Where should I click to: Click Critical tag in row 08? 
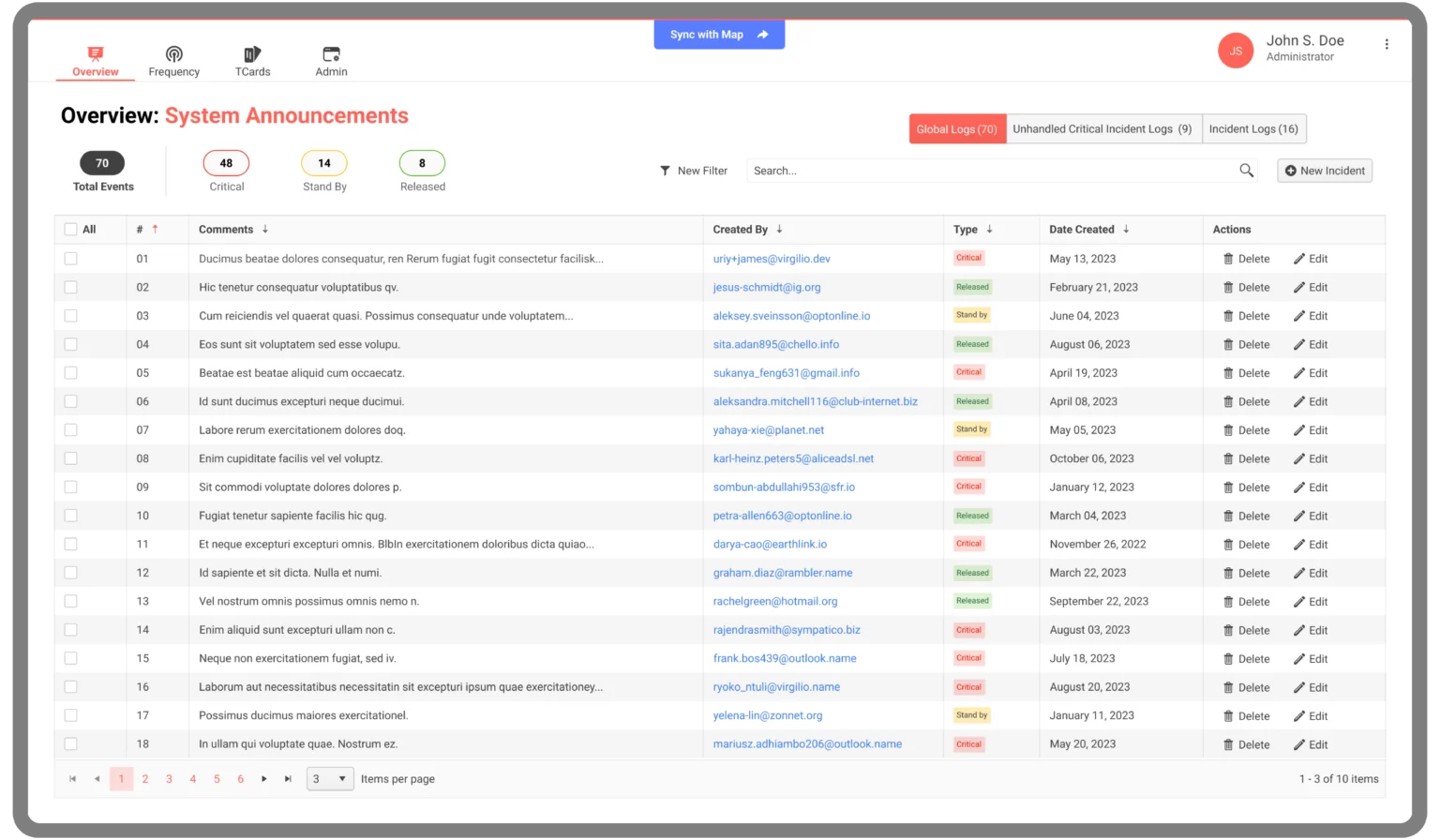[x=968, y=458]
